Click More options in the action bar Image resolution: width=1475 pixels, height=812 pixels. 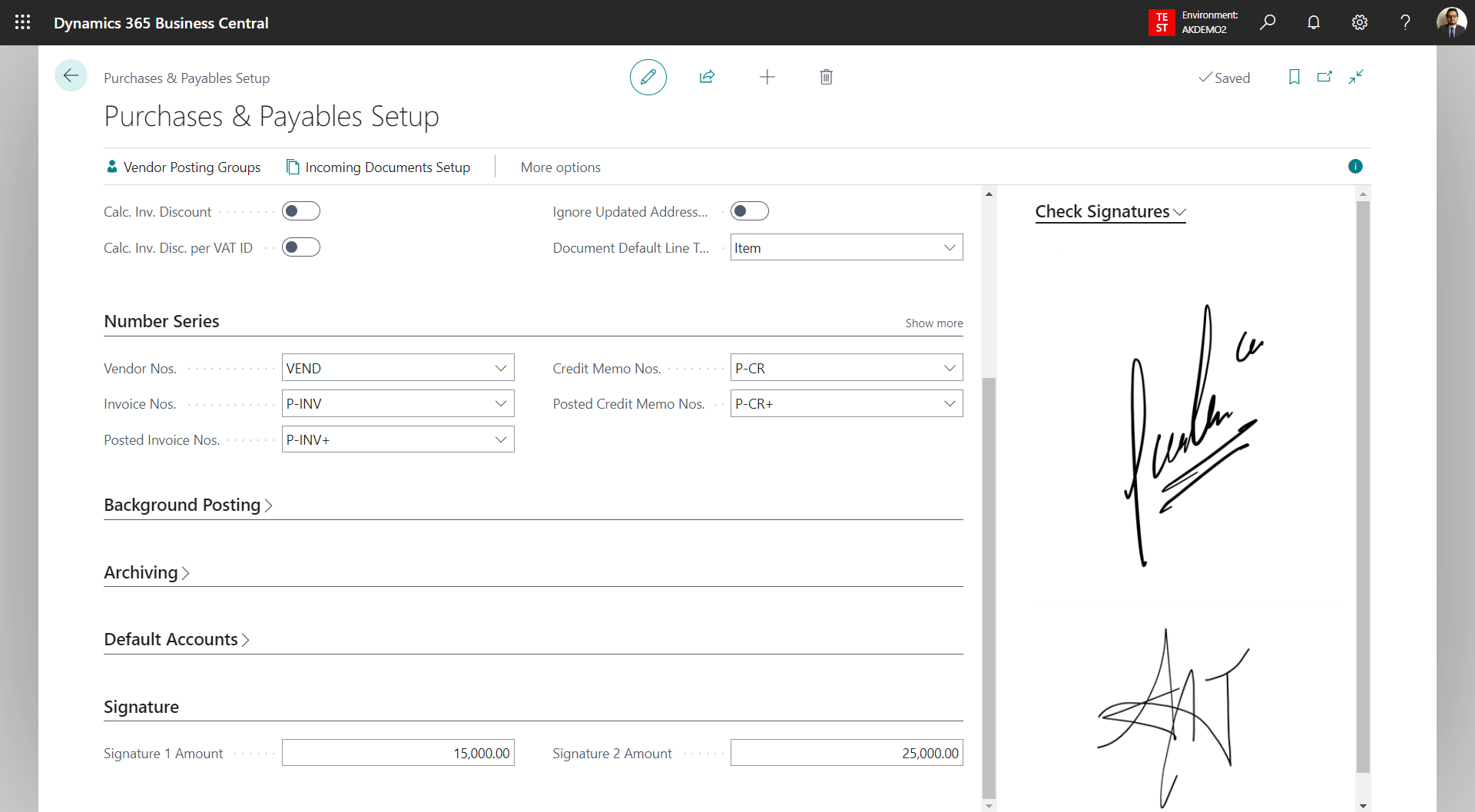click(x=560, y=167)
